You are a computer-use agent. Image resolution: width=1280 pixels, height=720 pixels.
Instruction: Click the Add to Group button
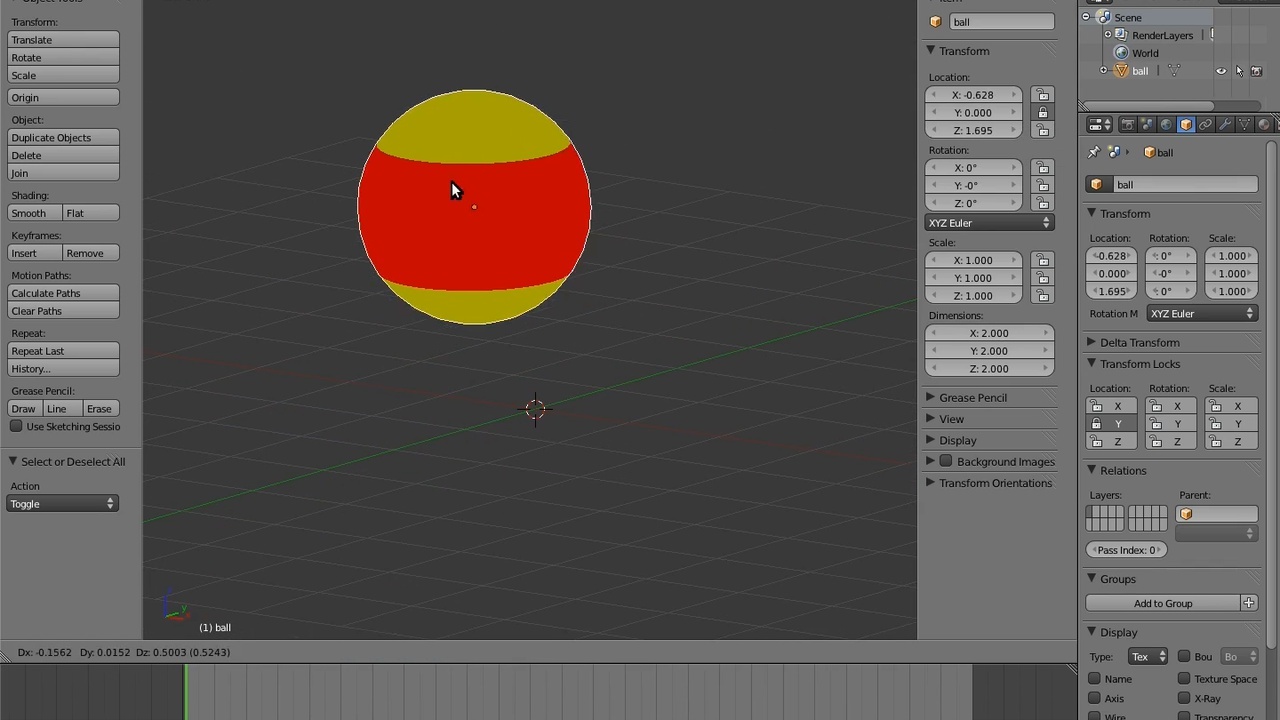pos(1163,603)
